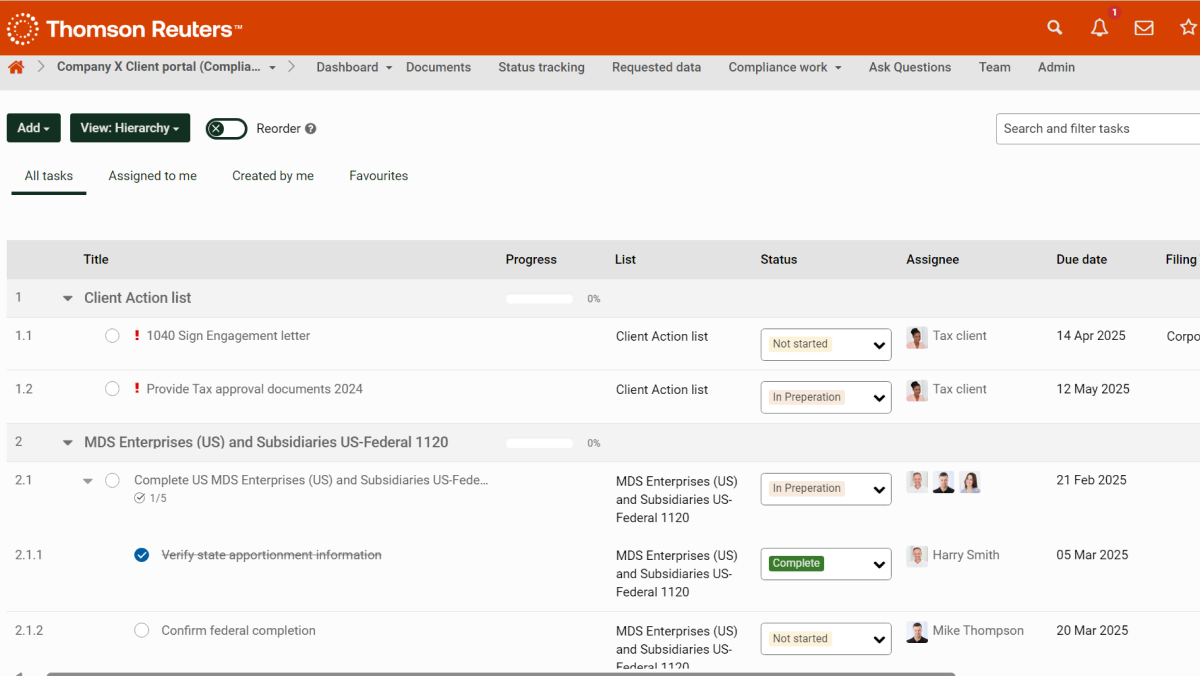Open messages envelope icon
Image resolution: width=1200 pixels, height=676 pixels.
pos(1144,28)
